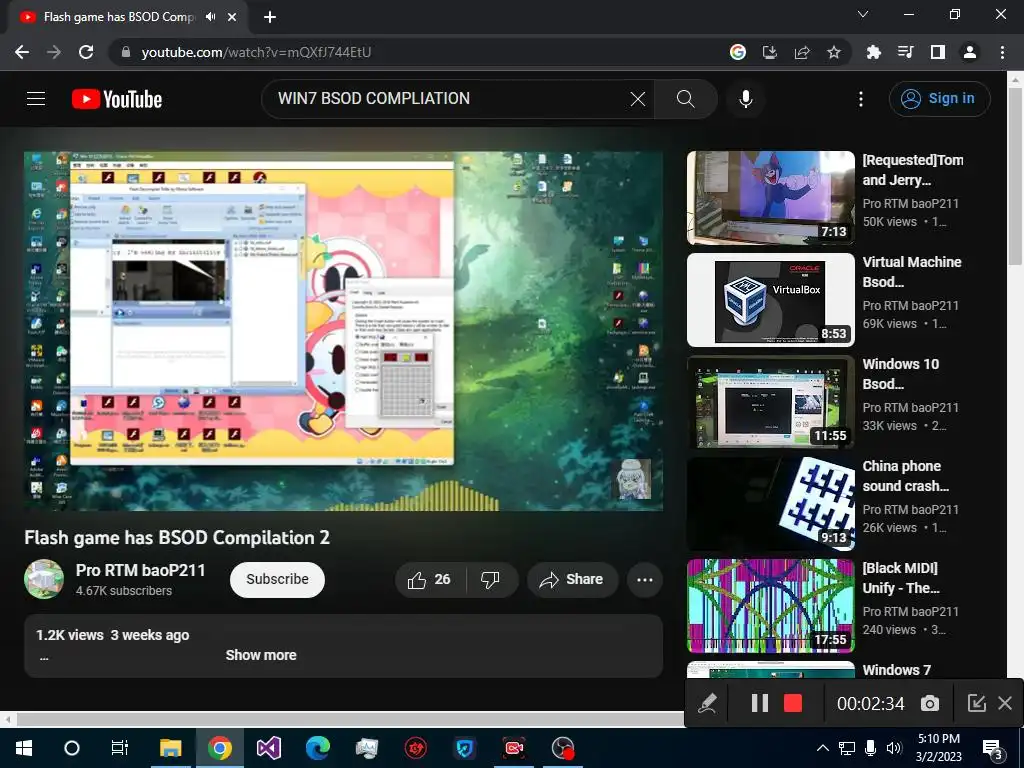Close the recorder toolbar with X

pyautogui.click(x=1005, y=703)
